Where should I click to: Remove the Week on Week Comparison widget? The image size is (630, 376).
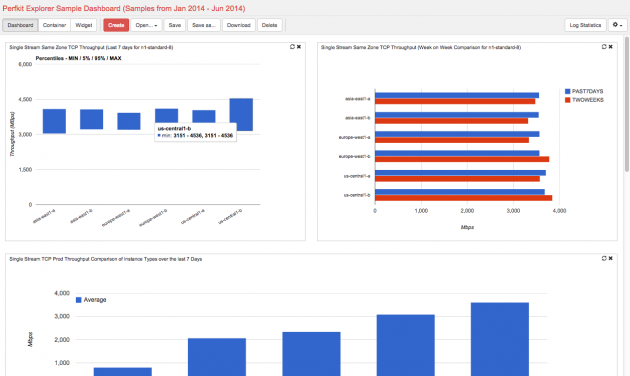610,47
